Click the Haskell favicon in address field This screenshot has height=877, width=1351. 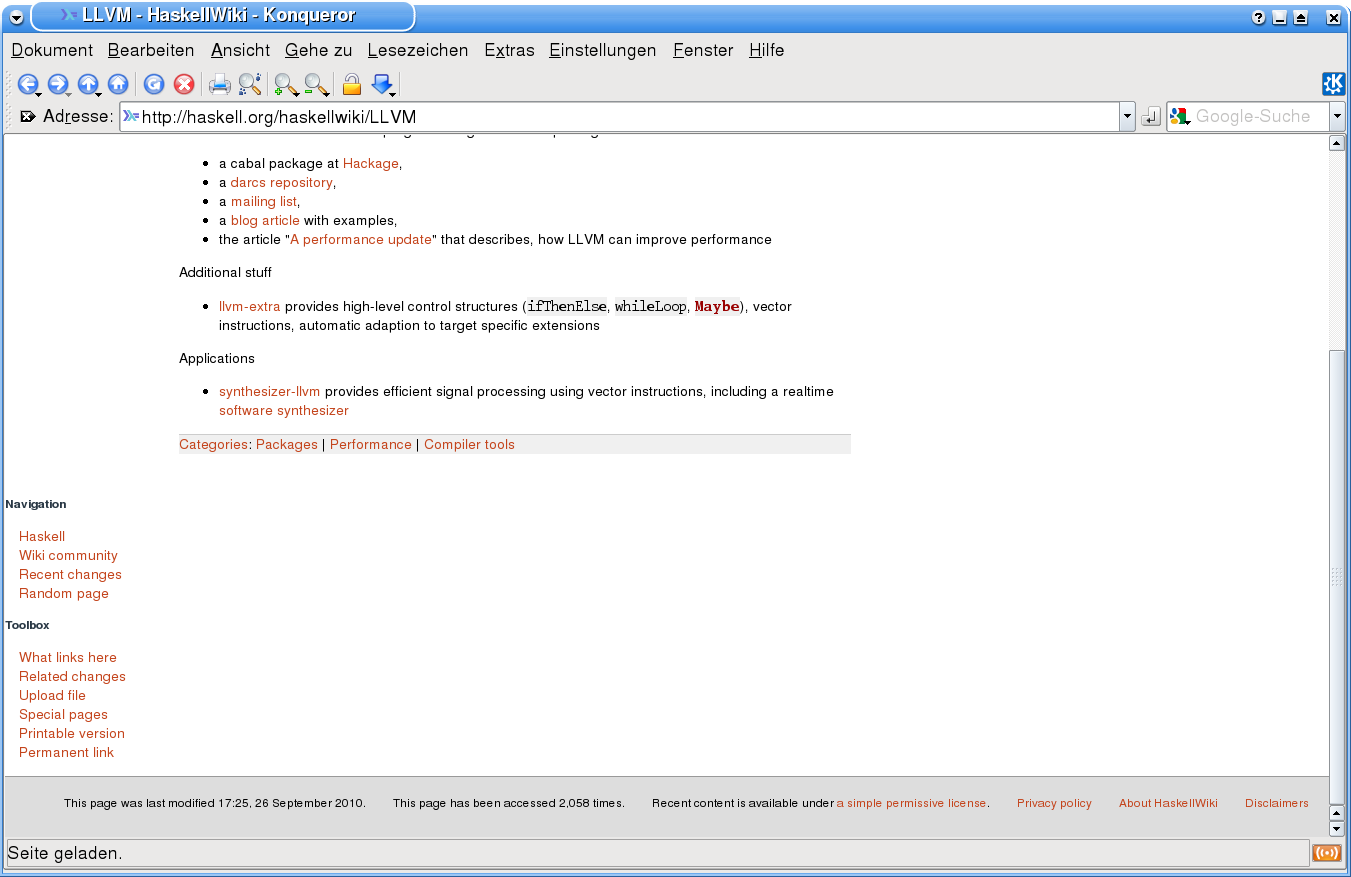click(x=131, y=117)
